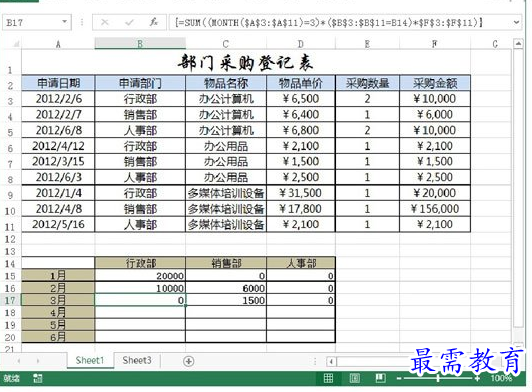
Task: Click header cell 申请日期
Action: pyautogui.click(x=58, y=83)
